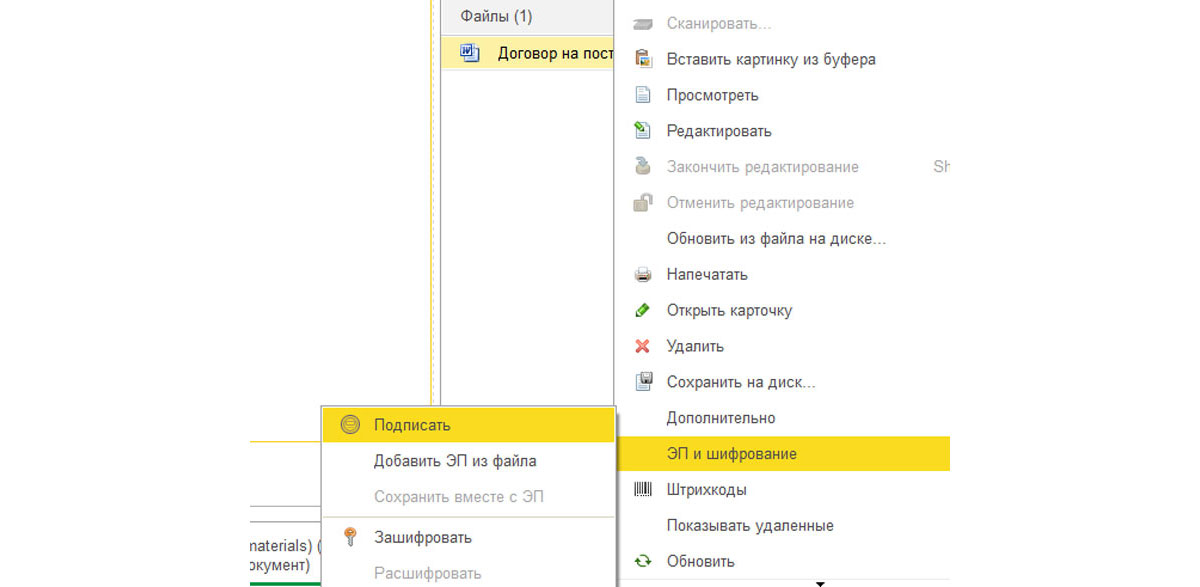The image size is (1200, 587).
Task: Click the document icon beside Просмотреть
Action: tap(643, 95)
